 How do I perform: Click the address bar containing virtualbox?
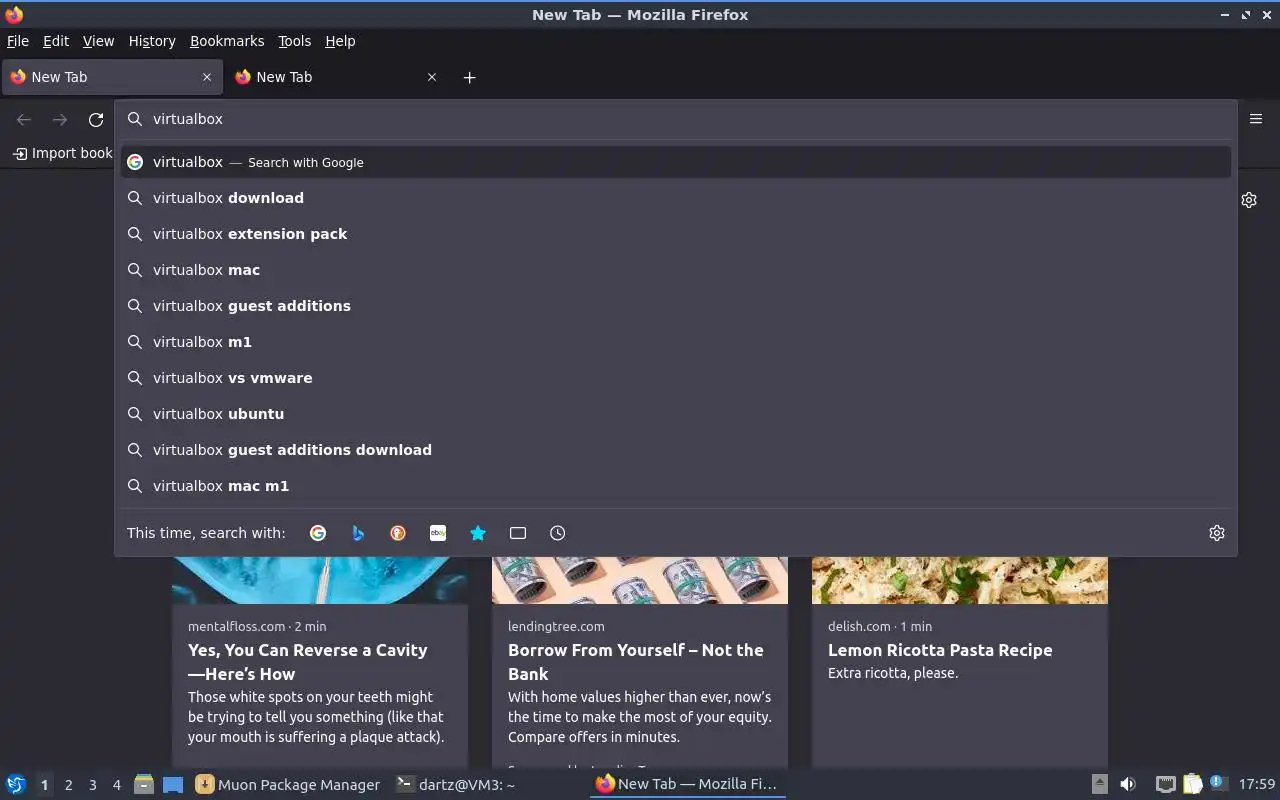tap(675, 119)
